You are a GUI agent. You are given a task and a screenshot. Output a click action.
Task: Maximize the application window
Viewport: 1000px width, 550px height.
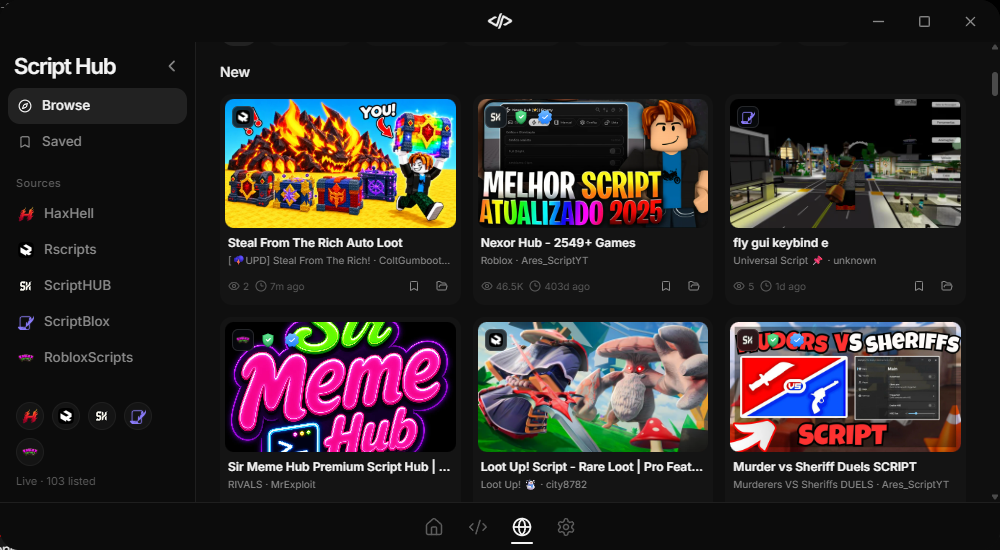(924, 22)
